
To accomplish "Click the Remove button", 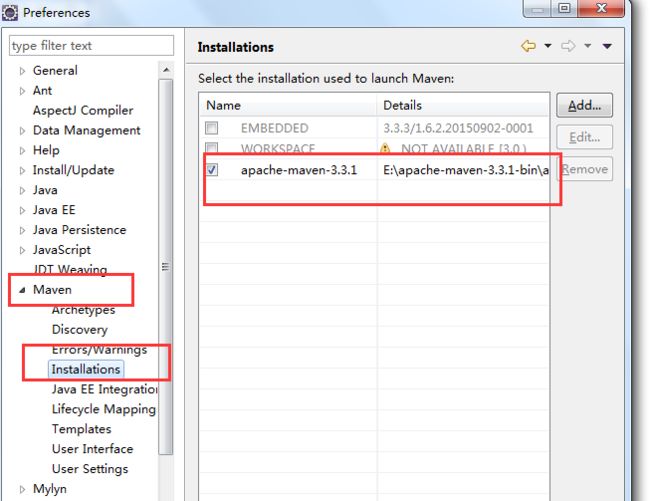I will coord(585,169).
